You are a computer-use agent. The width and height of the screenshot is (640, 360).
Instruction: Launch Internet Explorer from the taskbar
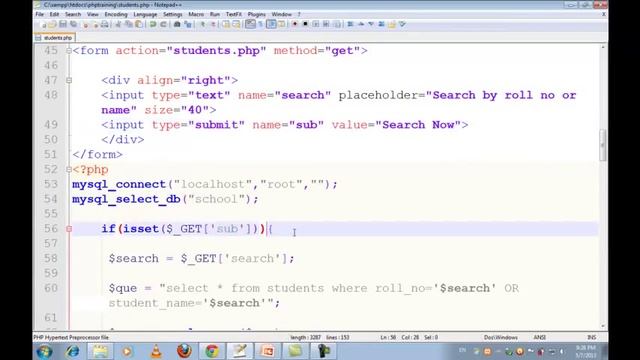click(73, 351)
